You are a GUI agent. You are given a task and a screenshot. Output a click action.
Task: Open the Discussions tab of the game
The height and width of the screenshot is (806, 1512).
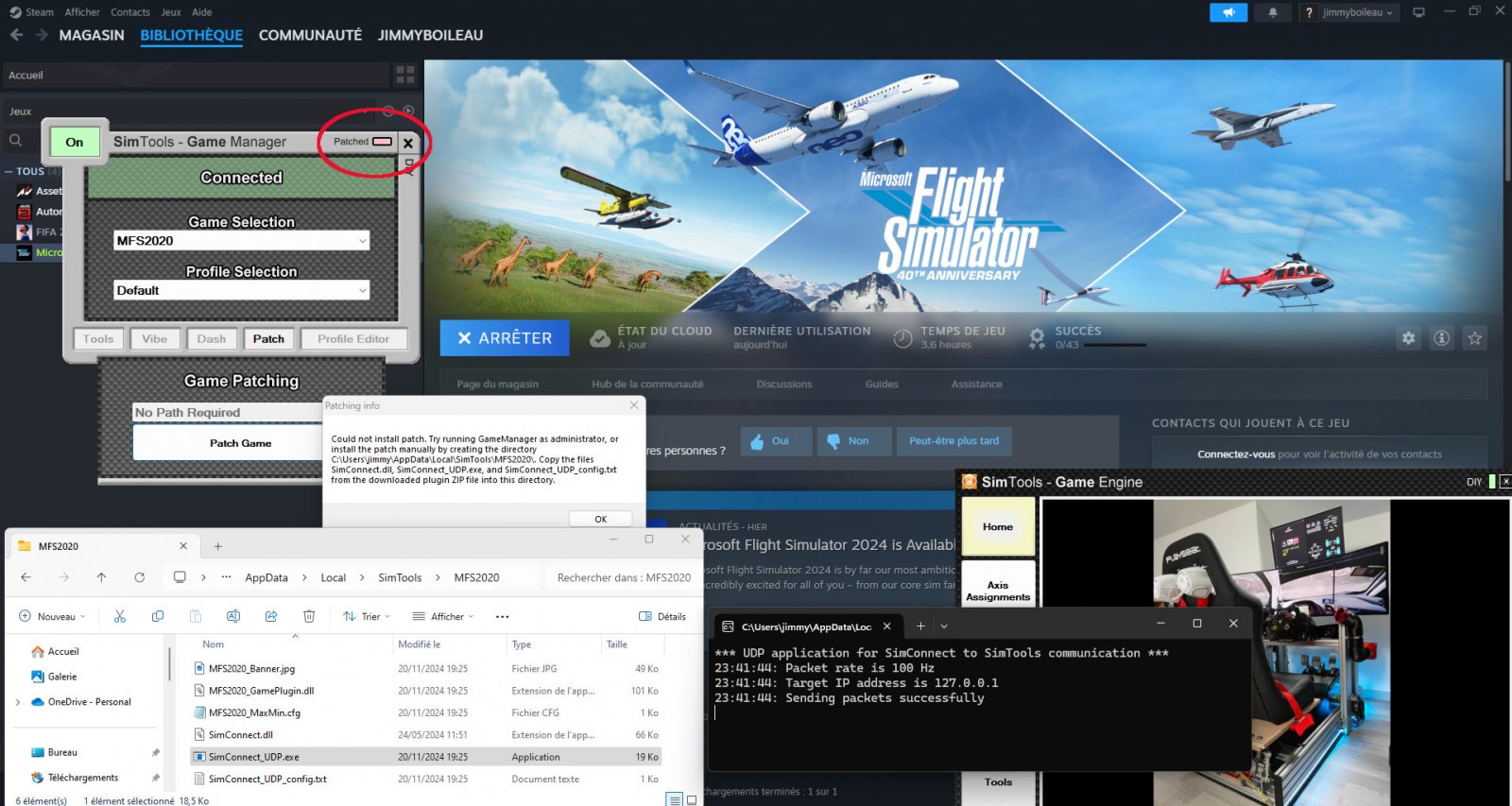[784, 384]
